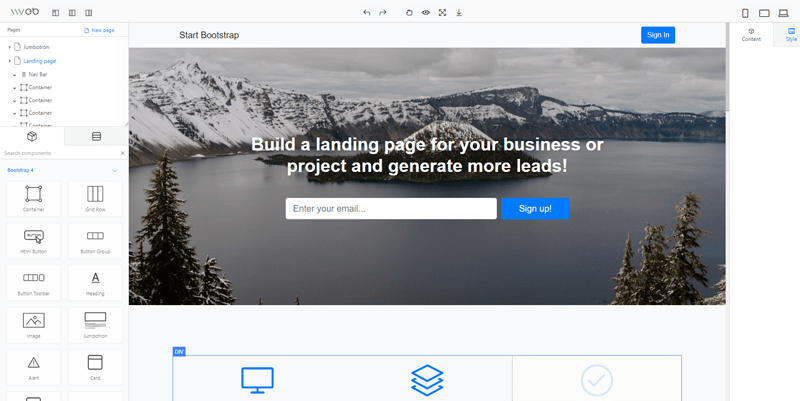Toggle preview with the eye icon

click(426, 13)
